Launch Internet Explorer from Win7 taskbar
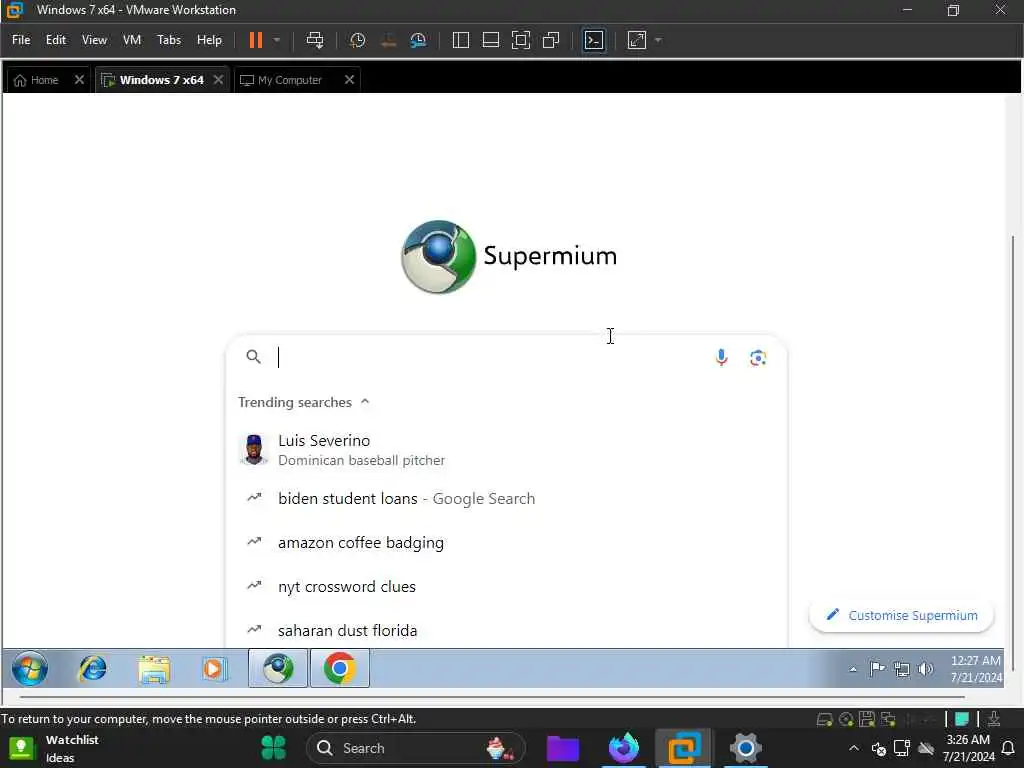The image size is (1024, 768). (93, 669)
